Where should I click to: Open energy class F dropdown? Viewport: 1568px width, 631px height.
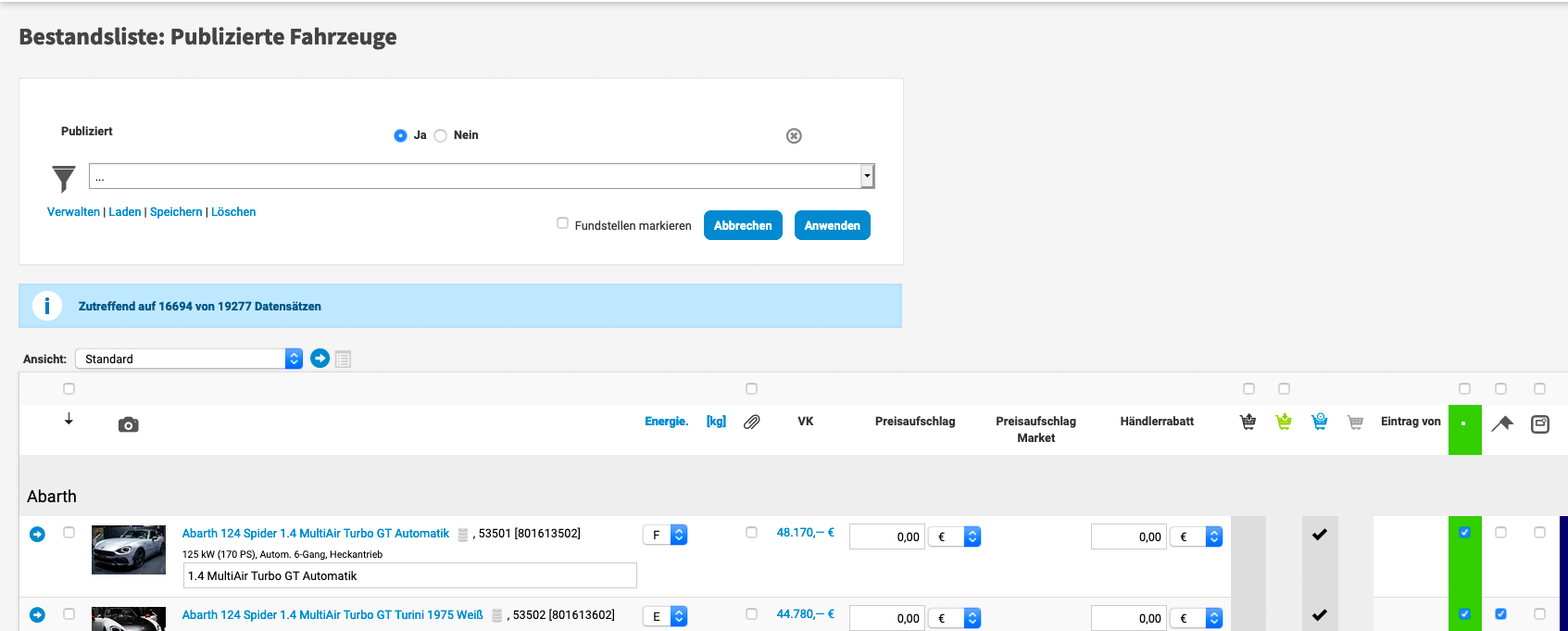pos(665,536)
